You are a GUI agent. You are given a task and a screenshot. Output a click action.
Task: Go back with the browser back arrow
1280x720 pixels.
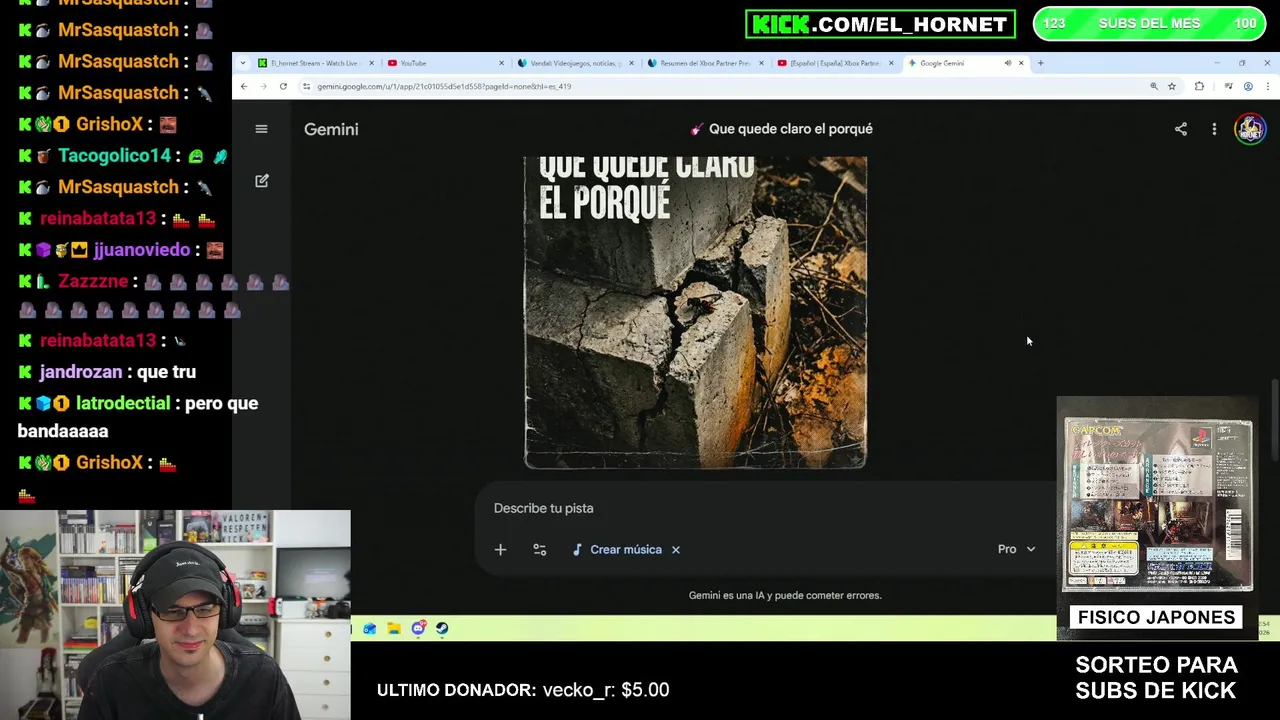point(243,86)
